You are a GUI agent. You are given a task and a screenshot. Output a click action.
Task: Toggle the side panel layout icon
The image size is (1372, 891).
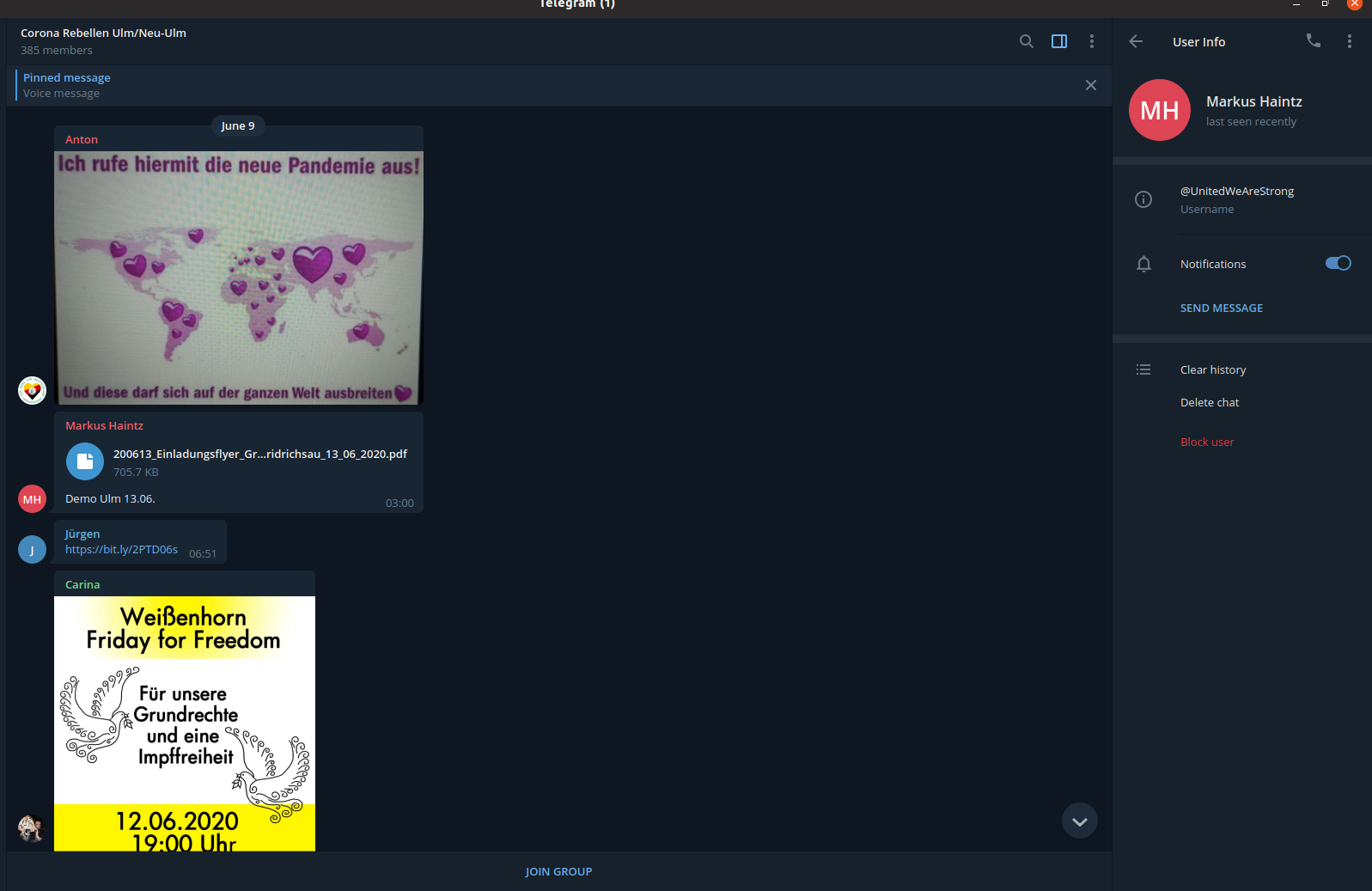1059,41
